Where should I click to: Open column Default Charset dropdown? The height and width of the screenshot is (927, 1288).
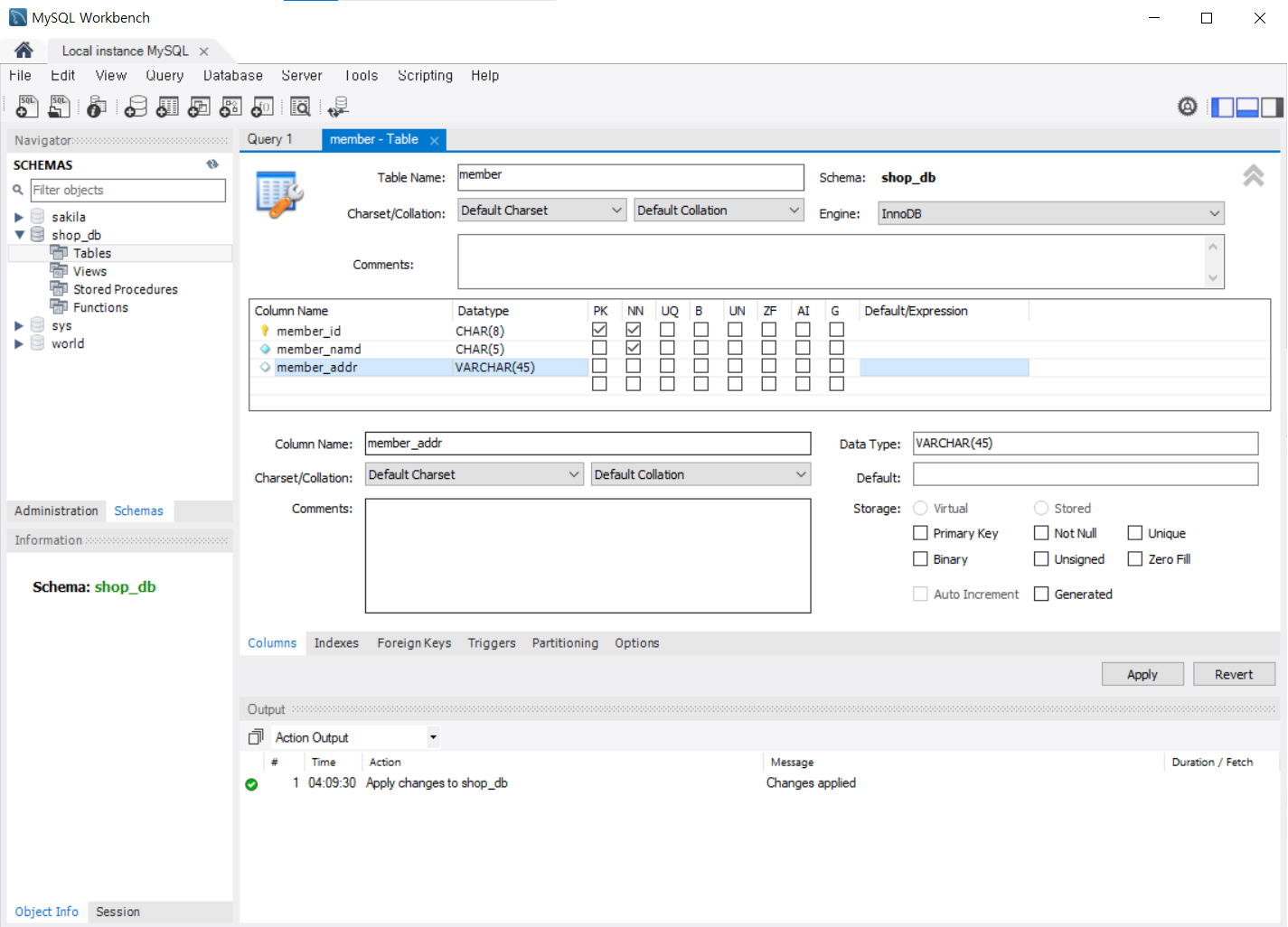pyautogui.click(x=475, y=474)
